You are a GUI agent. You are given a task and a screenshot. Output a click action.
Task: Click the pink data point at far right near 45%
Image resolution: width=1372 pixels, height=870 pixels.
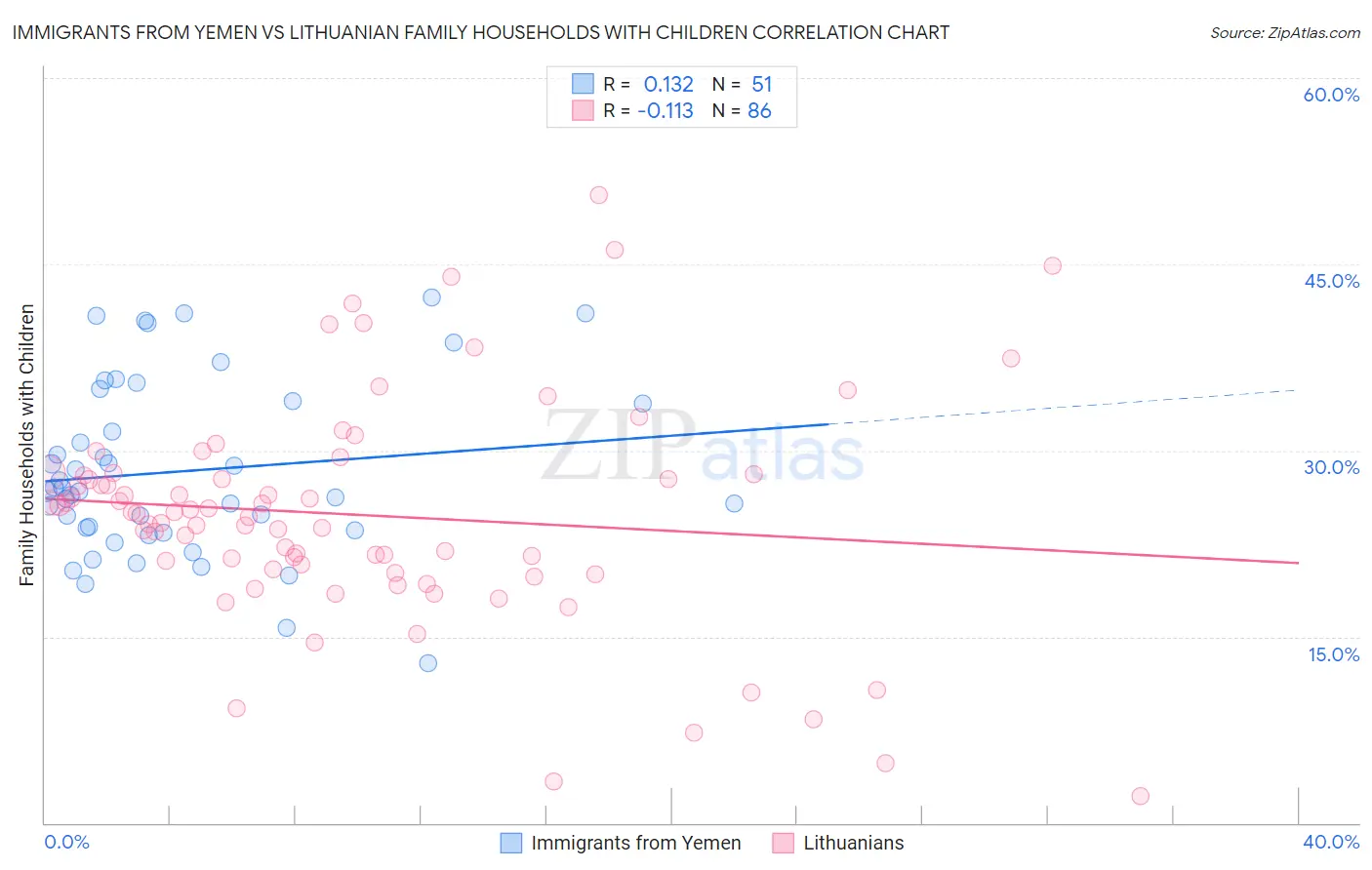pyautogui.click(x=1052, y=265)
